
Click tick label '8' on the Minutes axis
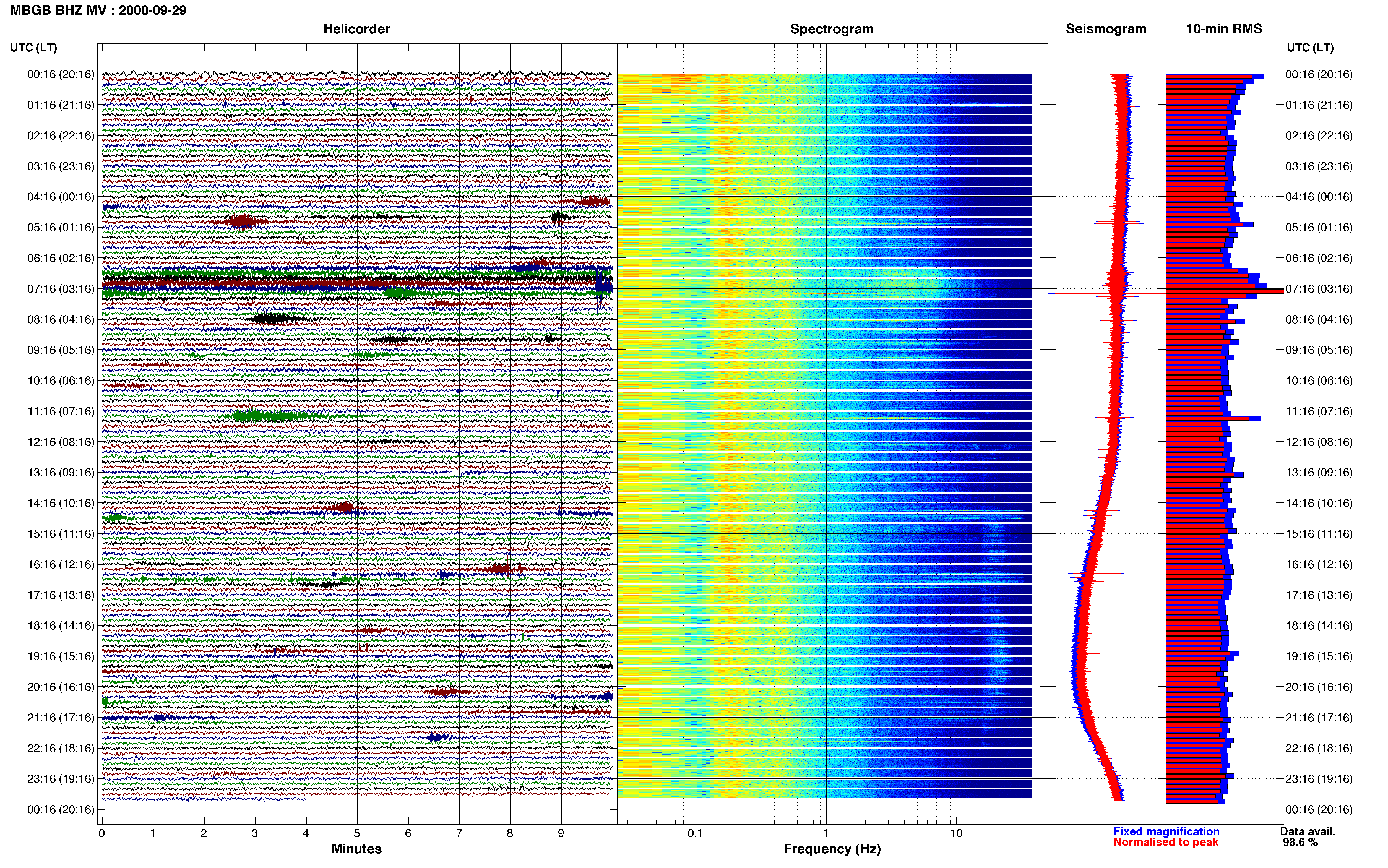pos(510,833)
